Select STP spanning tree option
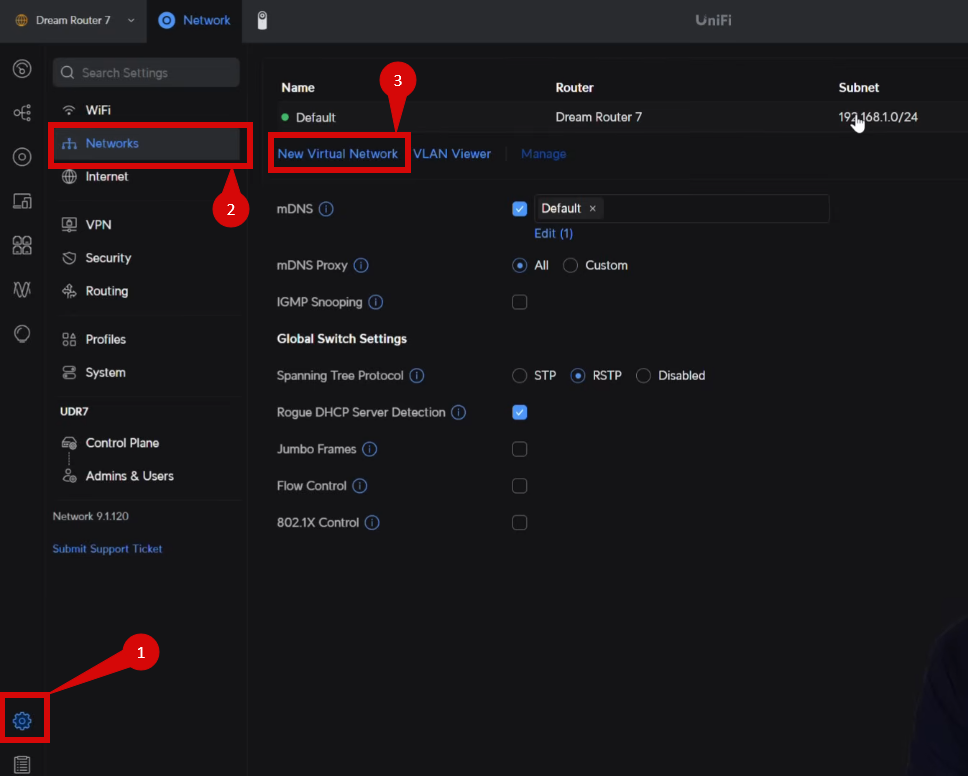The width and height of the screenshot is (968, 776). point(520,375)
